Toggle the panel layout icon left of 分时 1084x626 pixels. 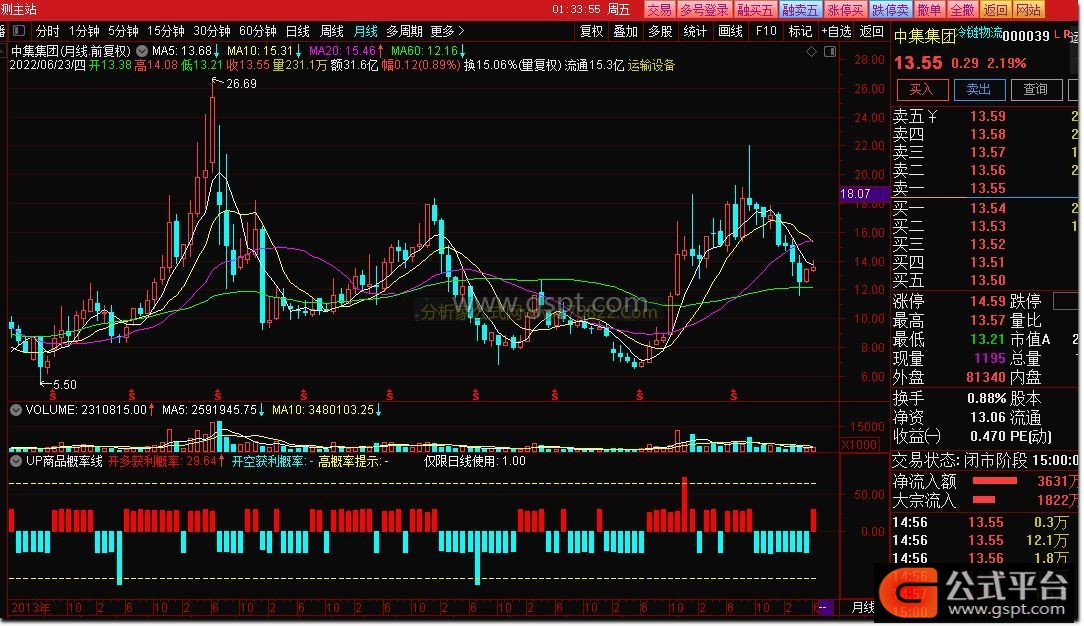(19, 30)
